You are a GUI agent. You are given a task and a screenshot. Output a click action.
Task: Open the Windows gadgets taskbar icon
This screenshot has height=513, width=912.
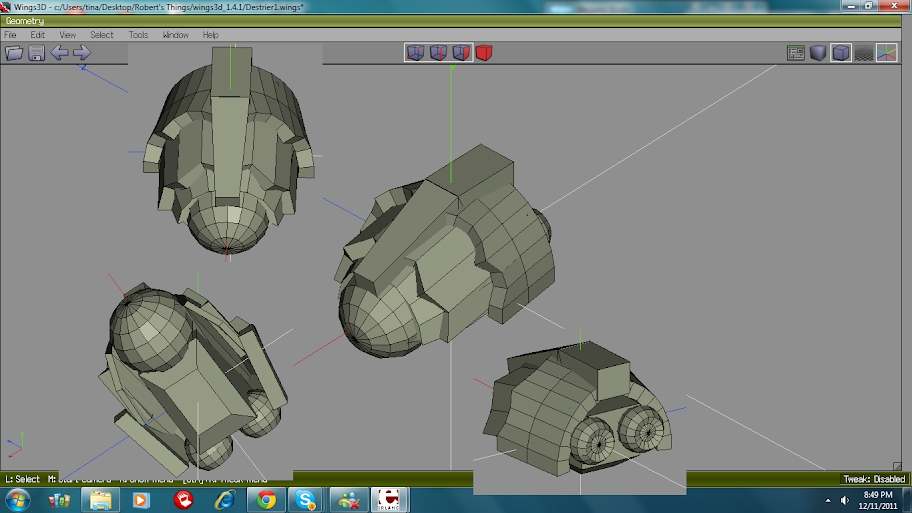(59, 500)
